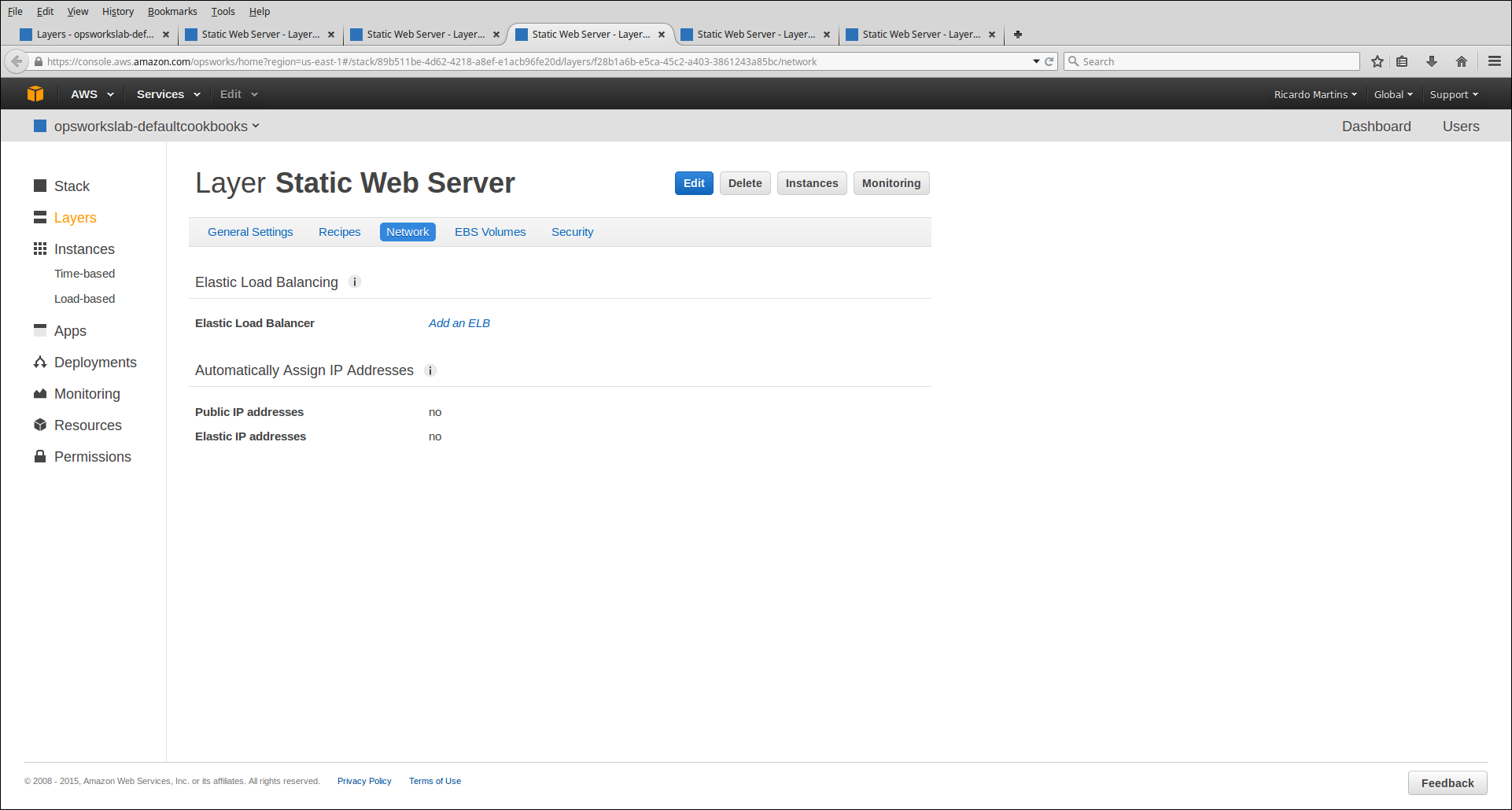Select Deployments in the left sidebar
The width and height of the screenshot is (1512, 810).
95,363
